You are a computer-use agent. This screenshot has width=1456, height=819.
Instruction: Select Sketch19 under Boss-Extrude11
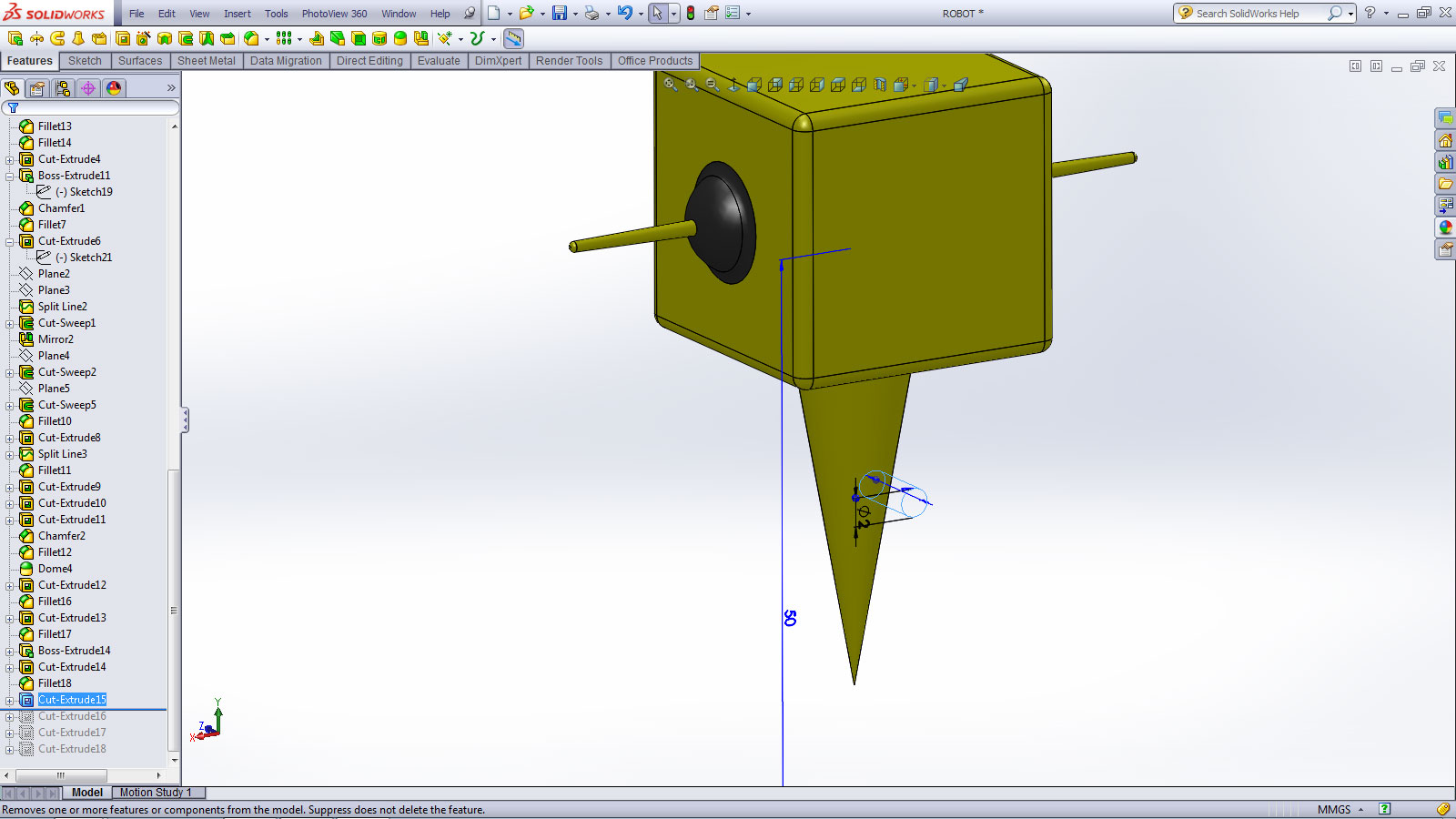[x=84, y=192]
